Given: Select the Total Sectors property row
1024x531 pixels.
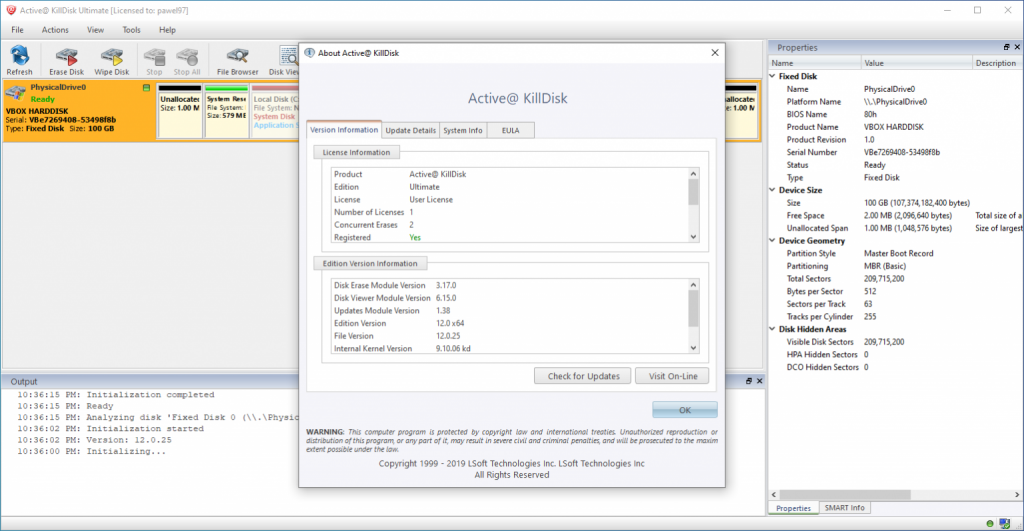Looking at the screenshot, I should [x=895, y=279].
